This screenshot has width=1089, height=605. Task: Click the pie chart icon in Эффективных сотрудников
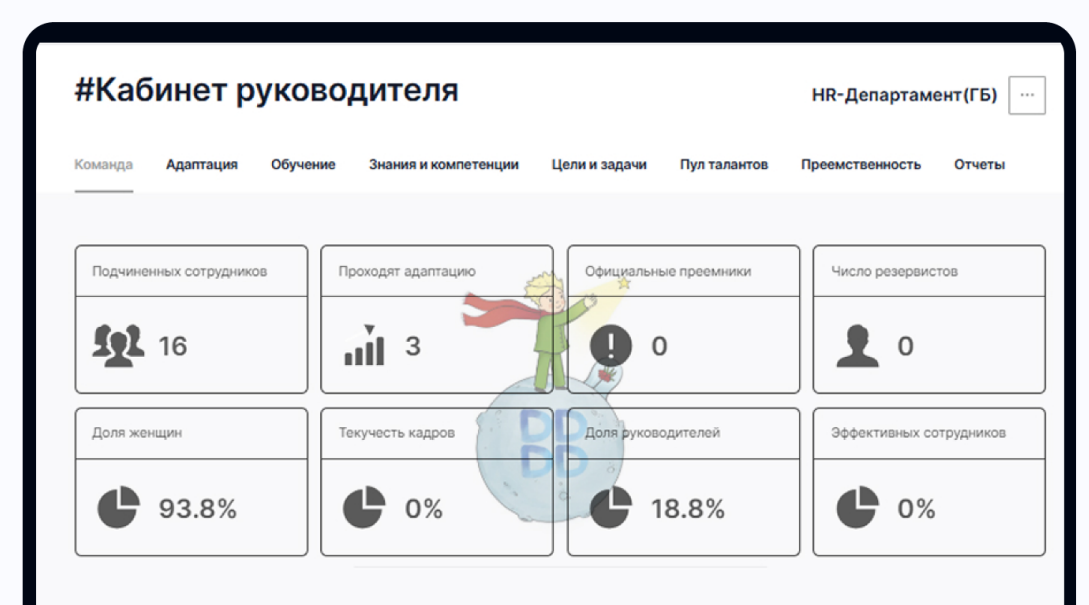[857, 507]
